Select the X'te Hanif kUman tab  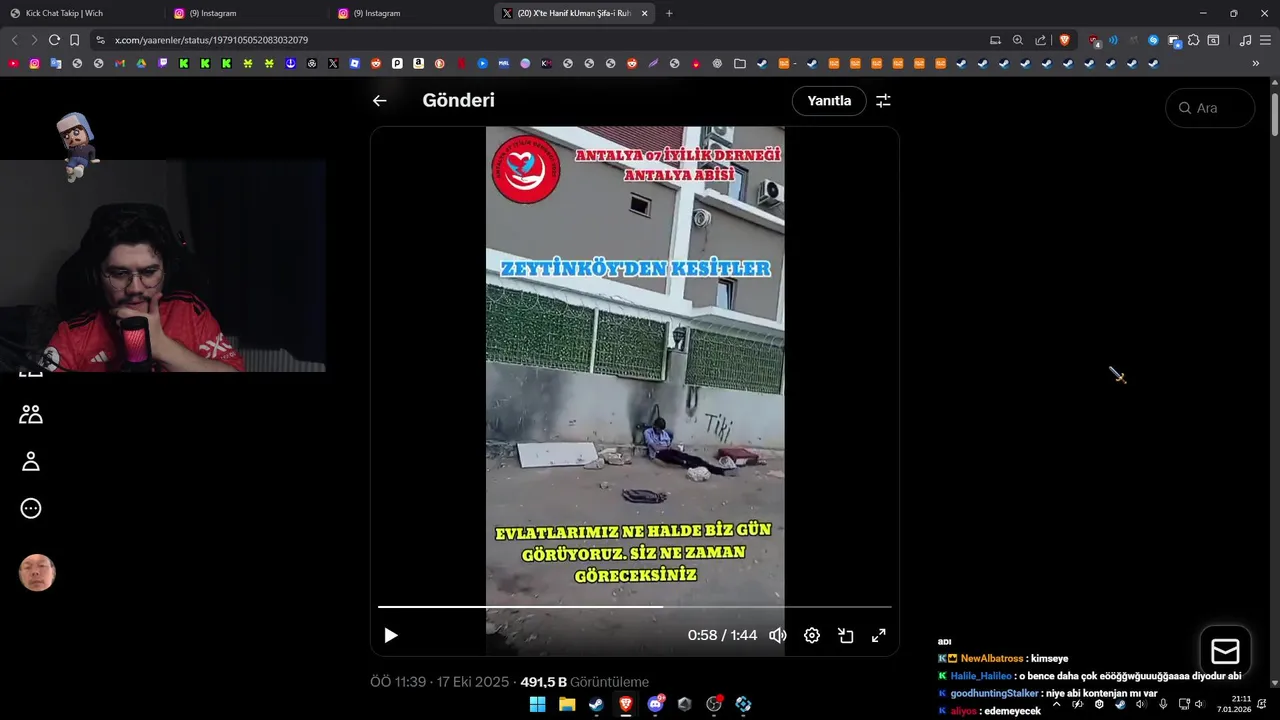pyautogui.click(x=574, y=13)
